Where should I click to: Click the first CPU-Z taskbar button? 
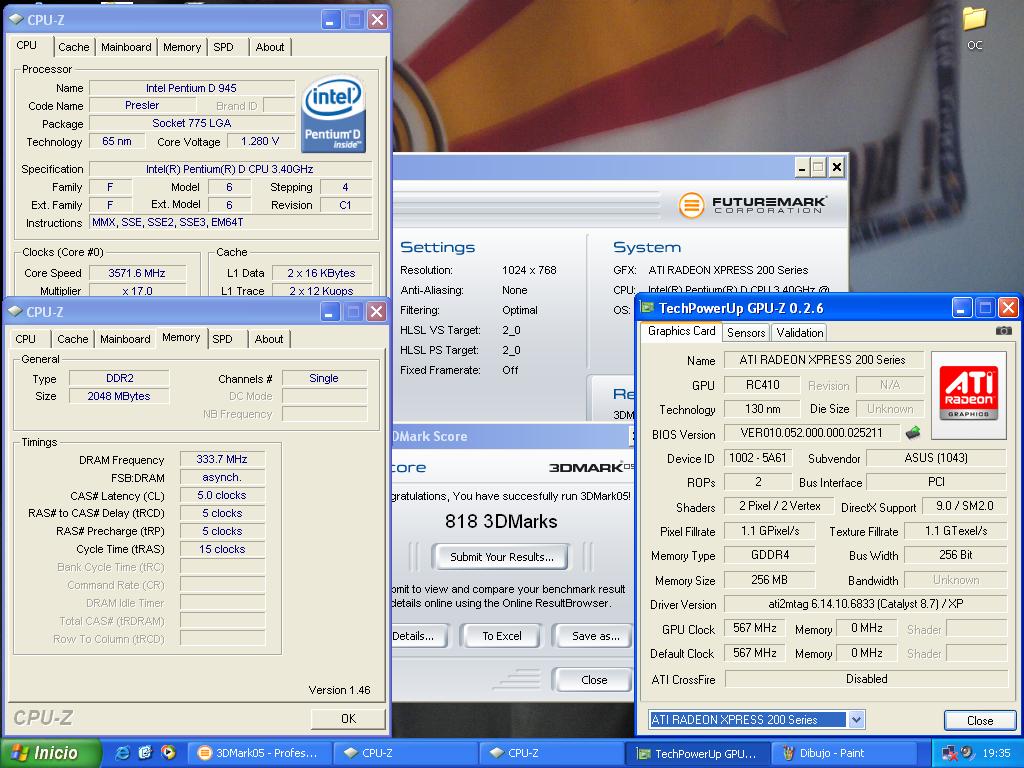point(405,753)
